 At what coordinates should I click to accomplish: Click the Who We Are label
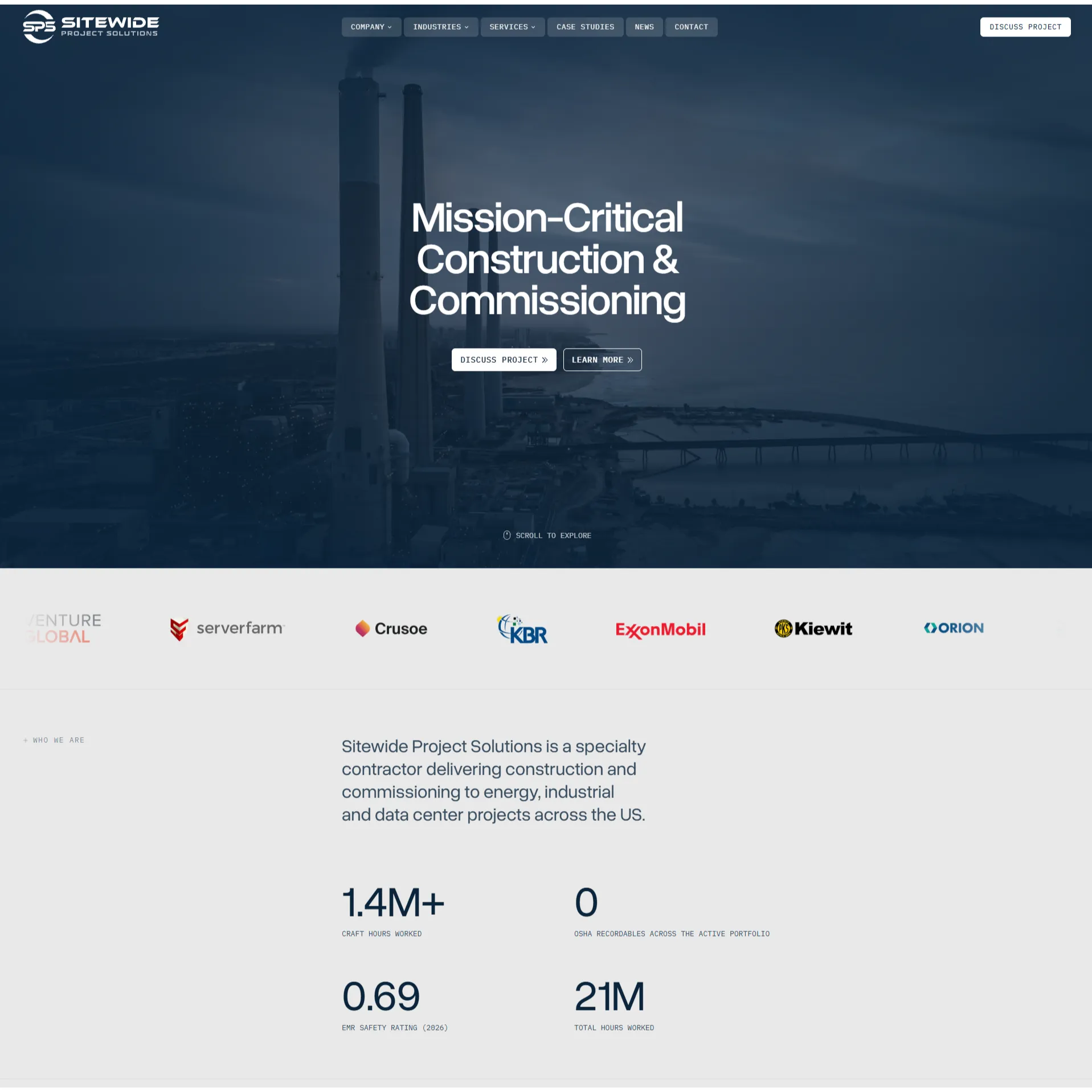point(54,740)
